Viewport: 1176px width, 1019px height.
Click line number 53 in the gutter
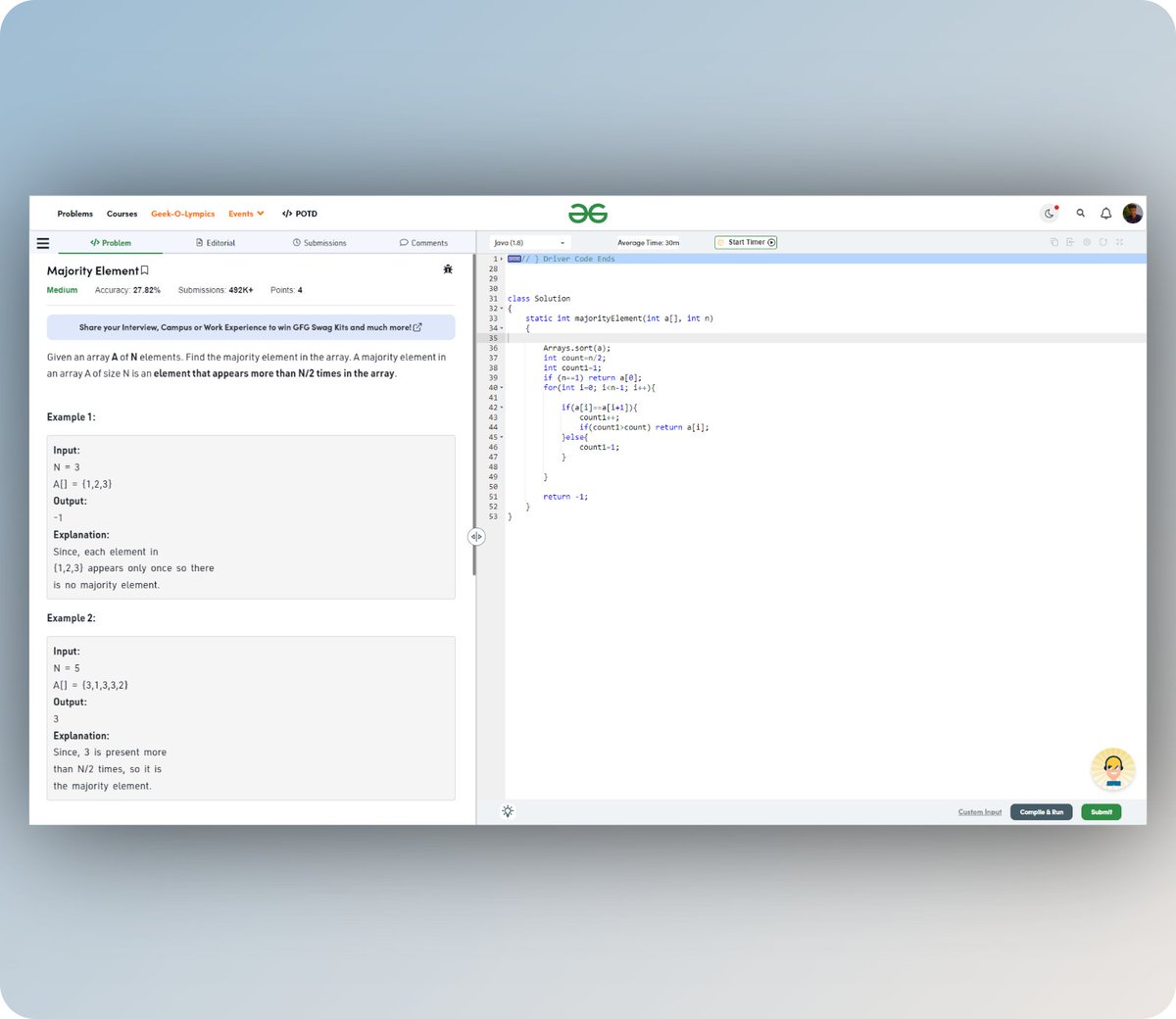pos(493,516)
